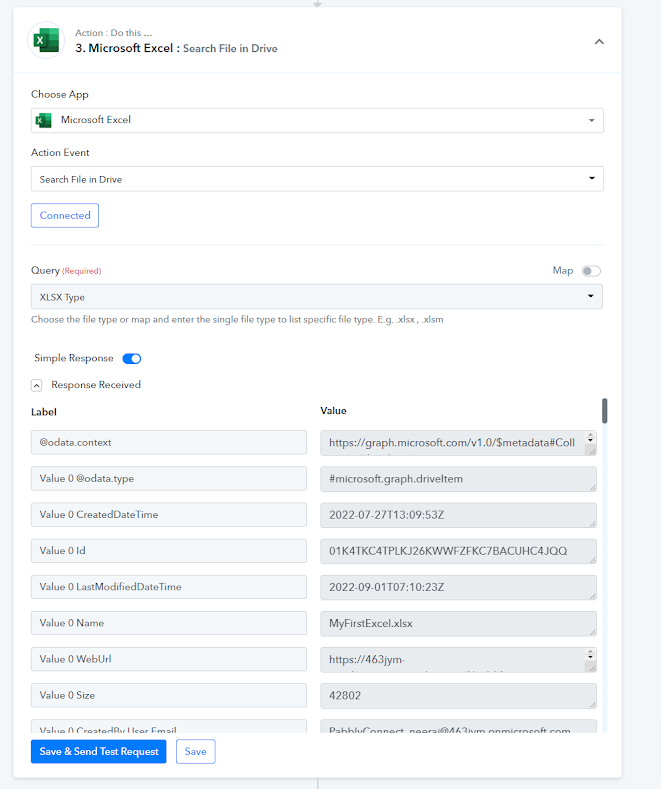Collapse the Response Received section
Screen dimensions: 661x789
[36, 385]
